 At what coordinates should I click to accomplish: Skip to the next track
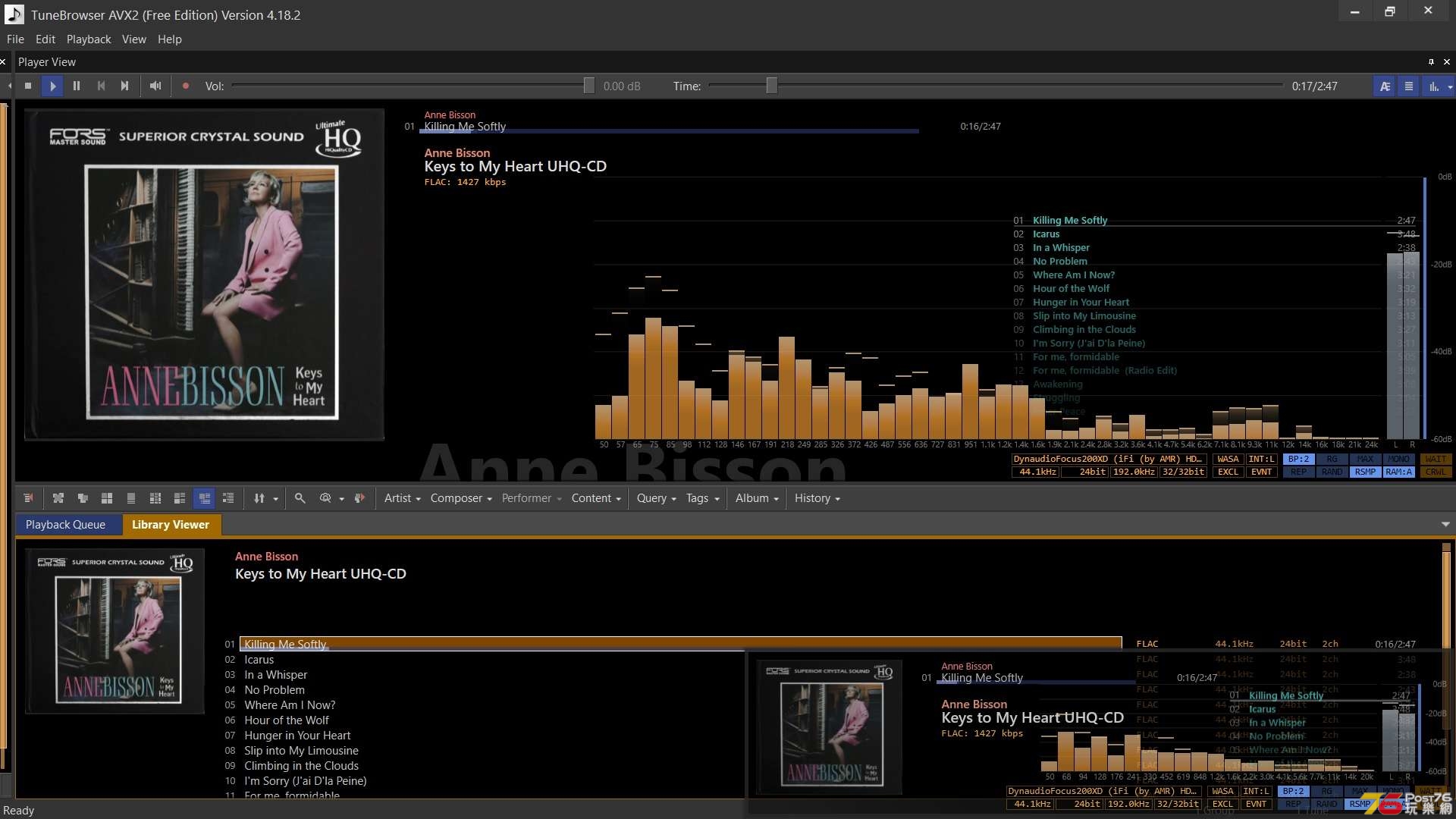pyautogui.click(x=124, y=86)
